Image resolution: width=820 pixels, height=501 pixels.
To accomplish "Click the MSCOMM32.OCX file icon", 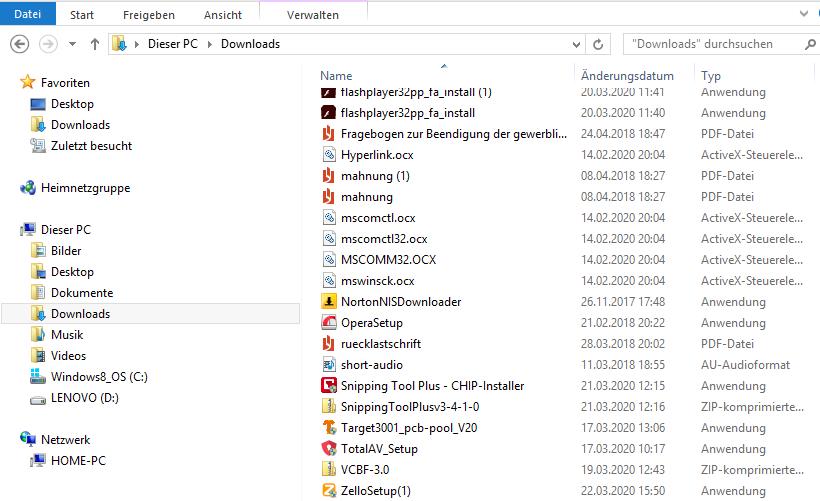I will (x=328, y=260).
